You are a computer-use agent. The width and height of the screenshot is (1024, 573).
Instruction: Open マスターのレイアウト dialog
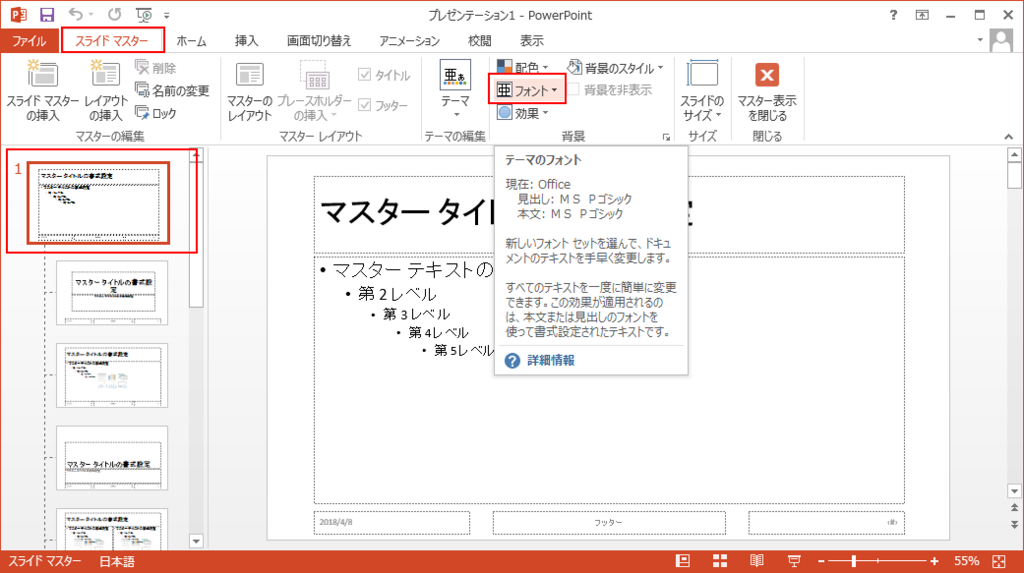click(249, 91)
